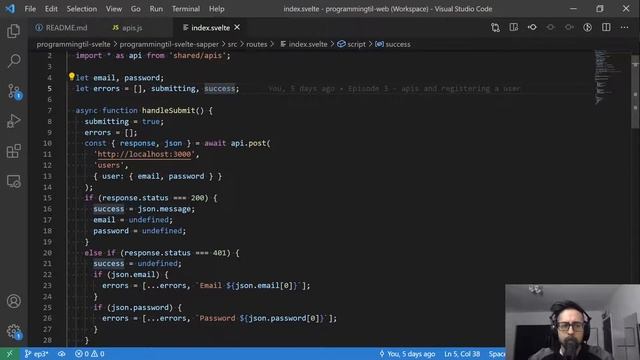Click the 'index.svelte' breadcrumb
The width and height of the screenshot is (640, 360).
tap(304, 44)
